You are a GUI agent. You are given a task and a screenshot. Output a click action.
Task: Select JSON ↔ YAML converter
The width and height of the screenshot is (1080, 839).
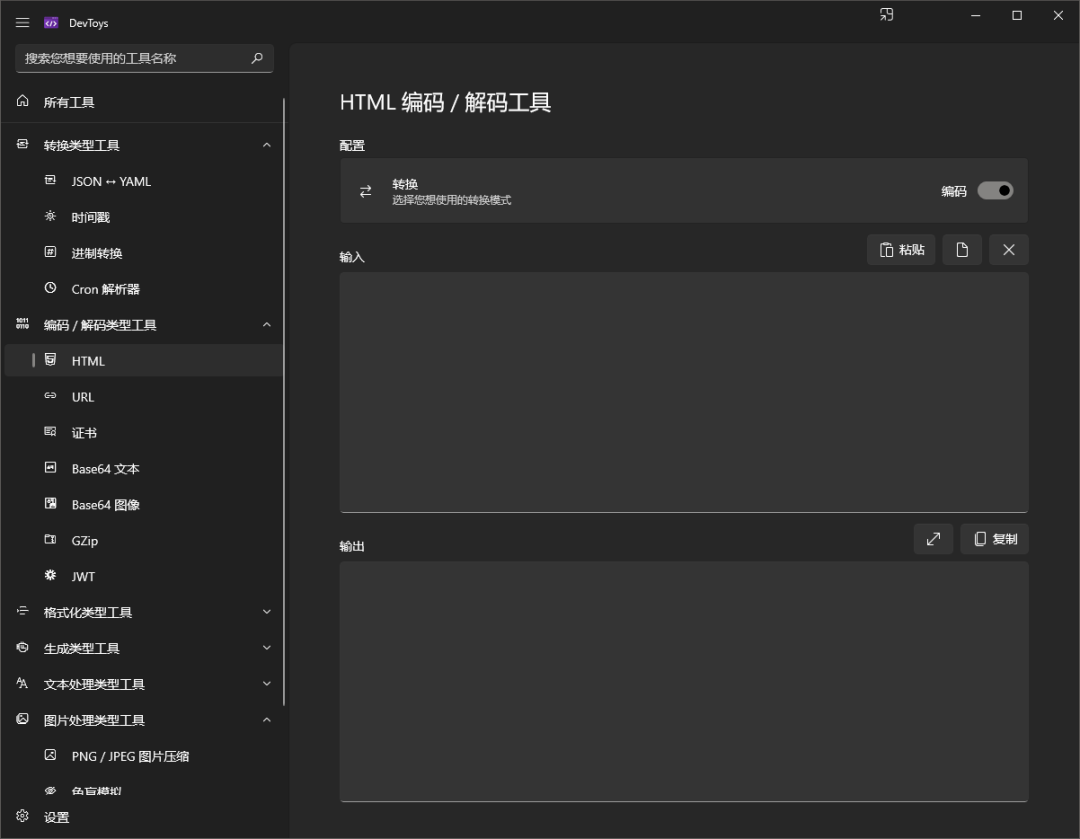(x=111, y=181)
